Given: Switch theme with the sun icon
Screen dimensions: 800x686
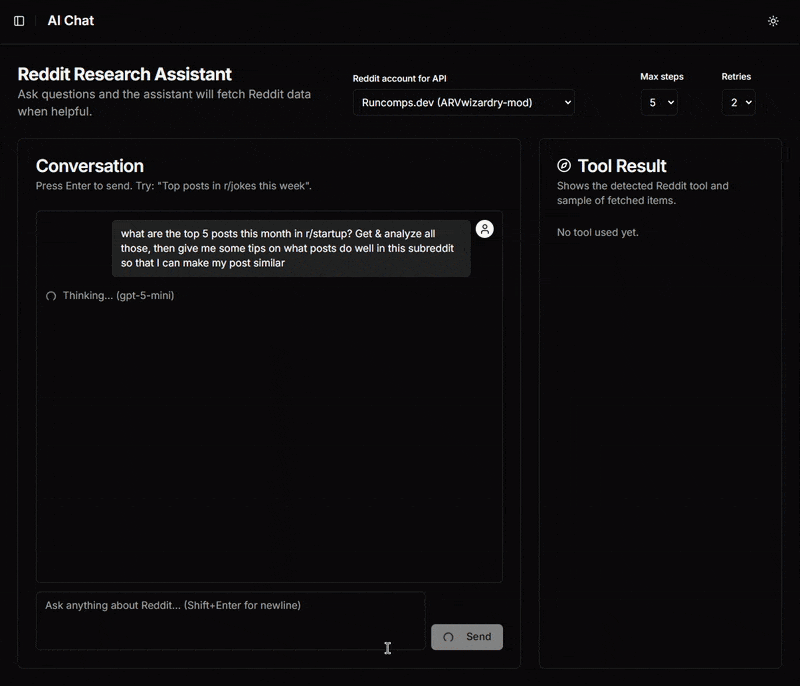Looking at the screenshot, I should point(773,21).
